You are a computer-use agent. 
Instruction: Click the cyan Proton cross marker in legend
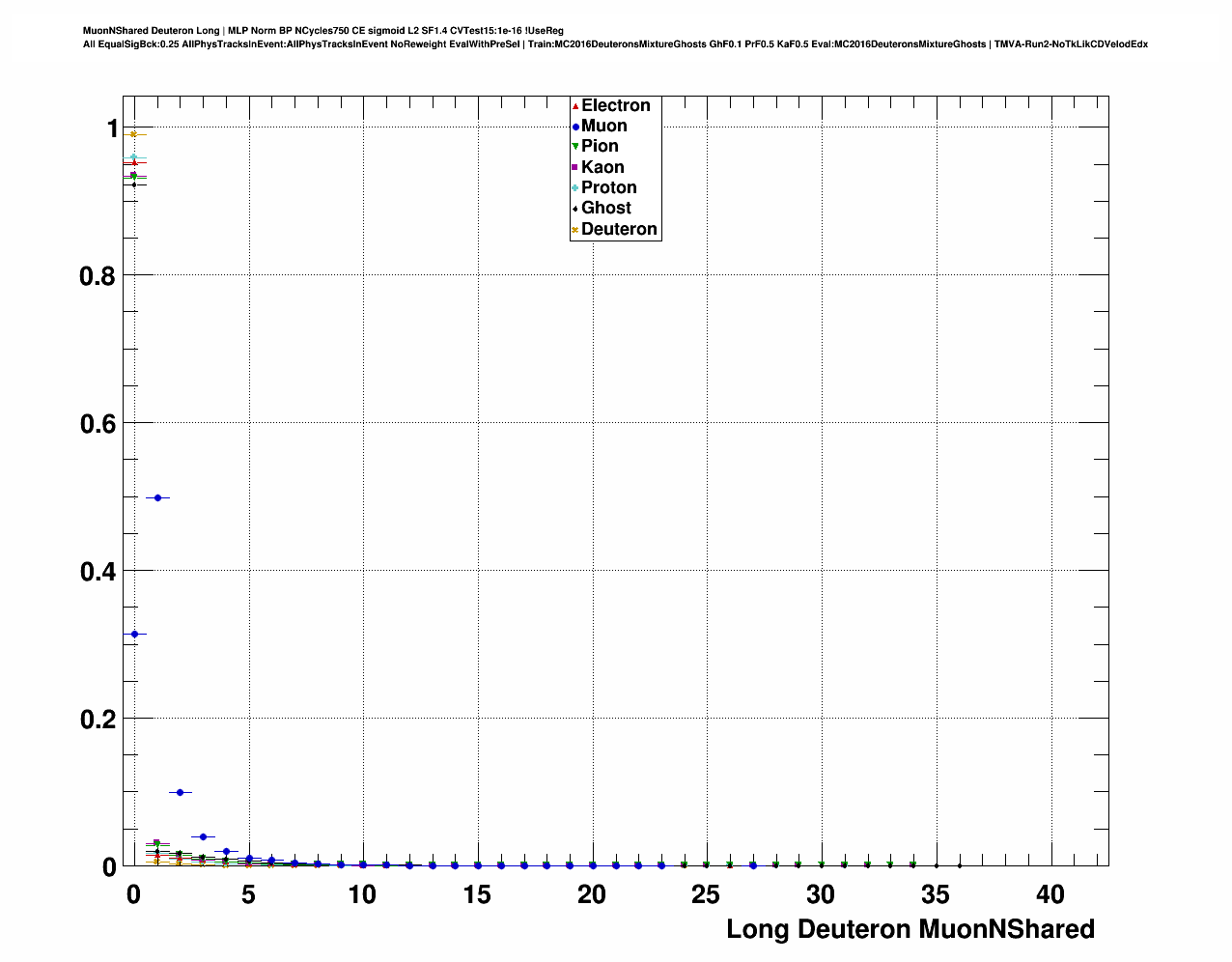tap(575, 188)
